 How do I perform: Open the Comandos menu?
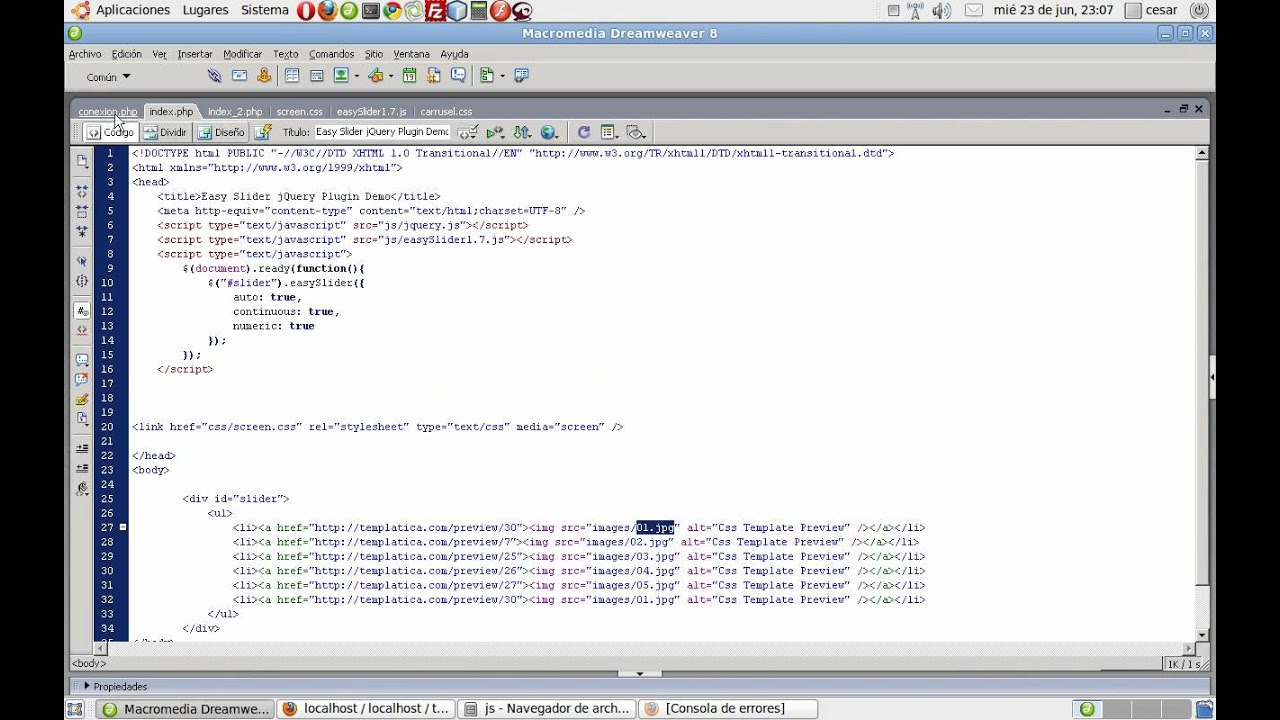pyautogui.click(x=331, y=54)
